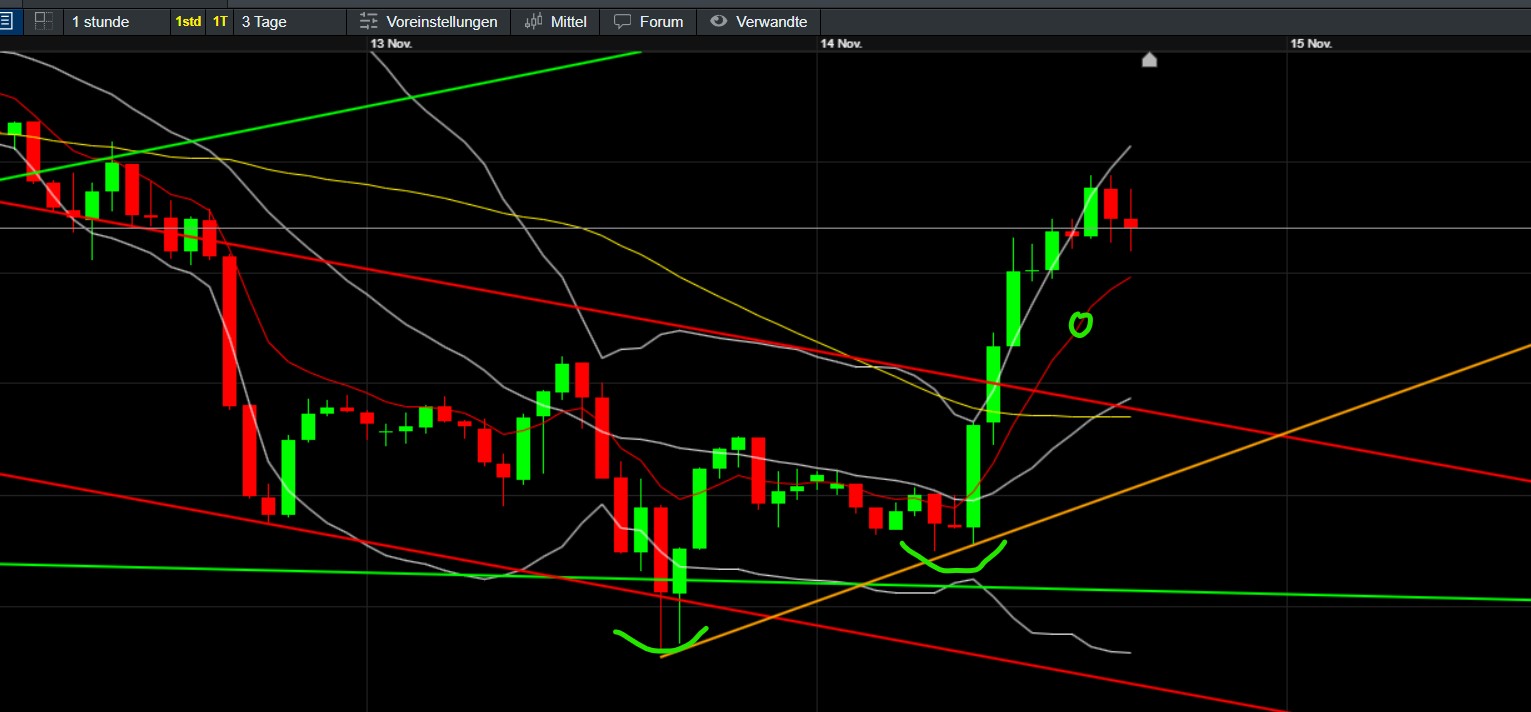Click the '15 Nov.' date label

pos(1311,43)
